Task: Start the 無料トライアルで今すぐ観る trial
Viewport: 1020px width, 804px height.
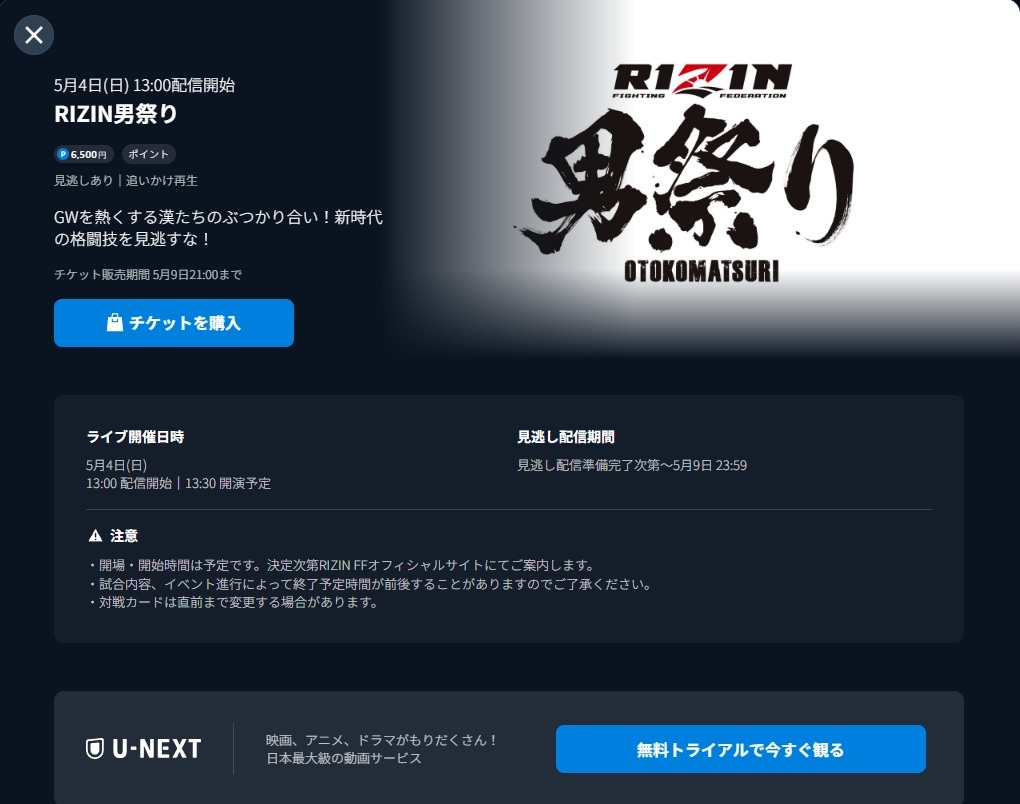Action: pyautogui.click(x=740, y=749)
